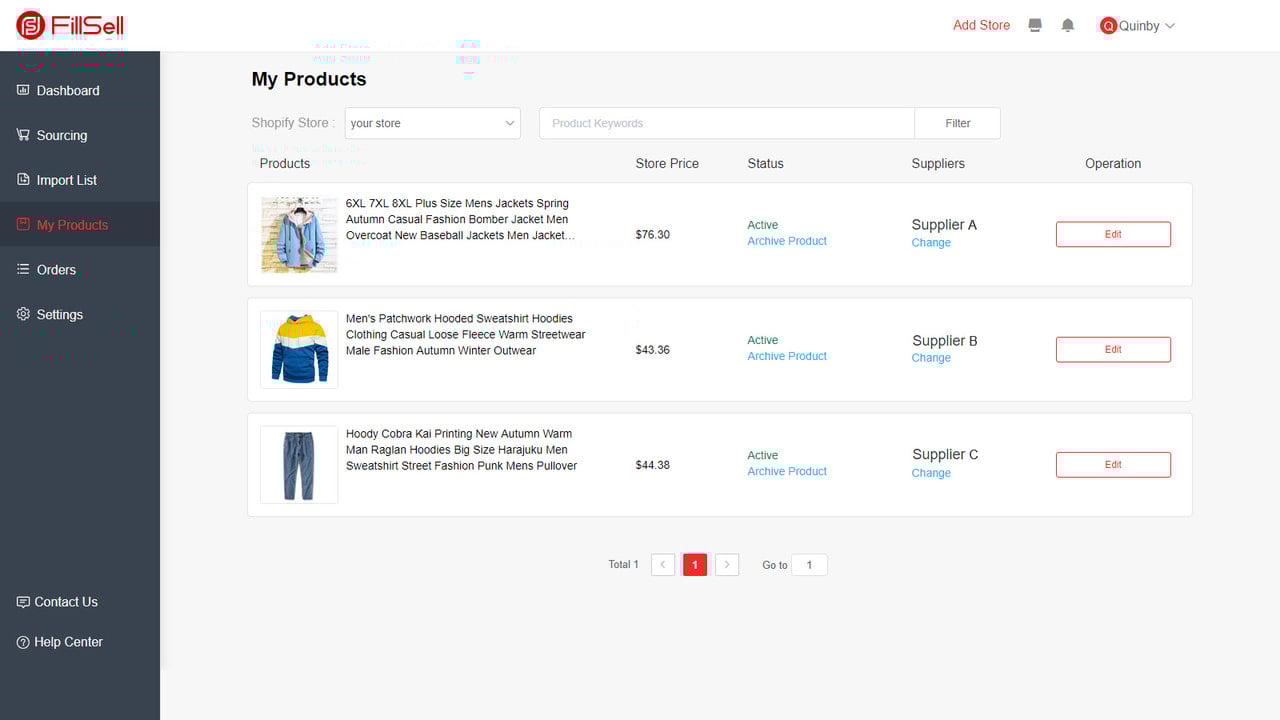1280x720 pixels.
Task: Click the Suppliers column header
Action: [938, 163]
